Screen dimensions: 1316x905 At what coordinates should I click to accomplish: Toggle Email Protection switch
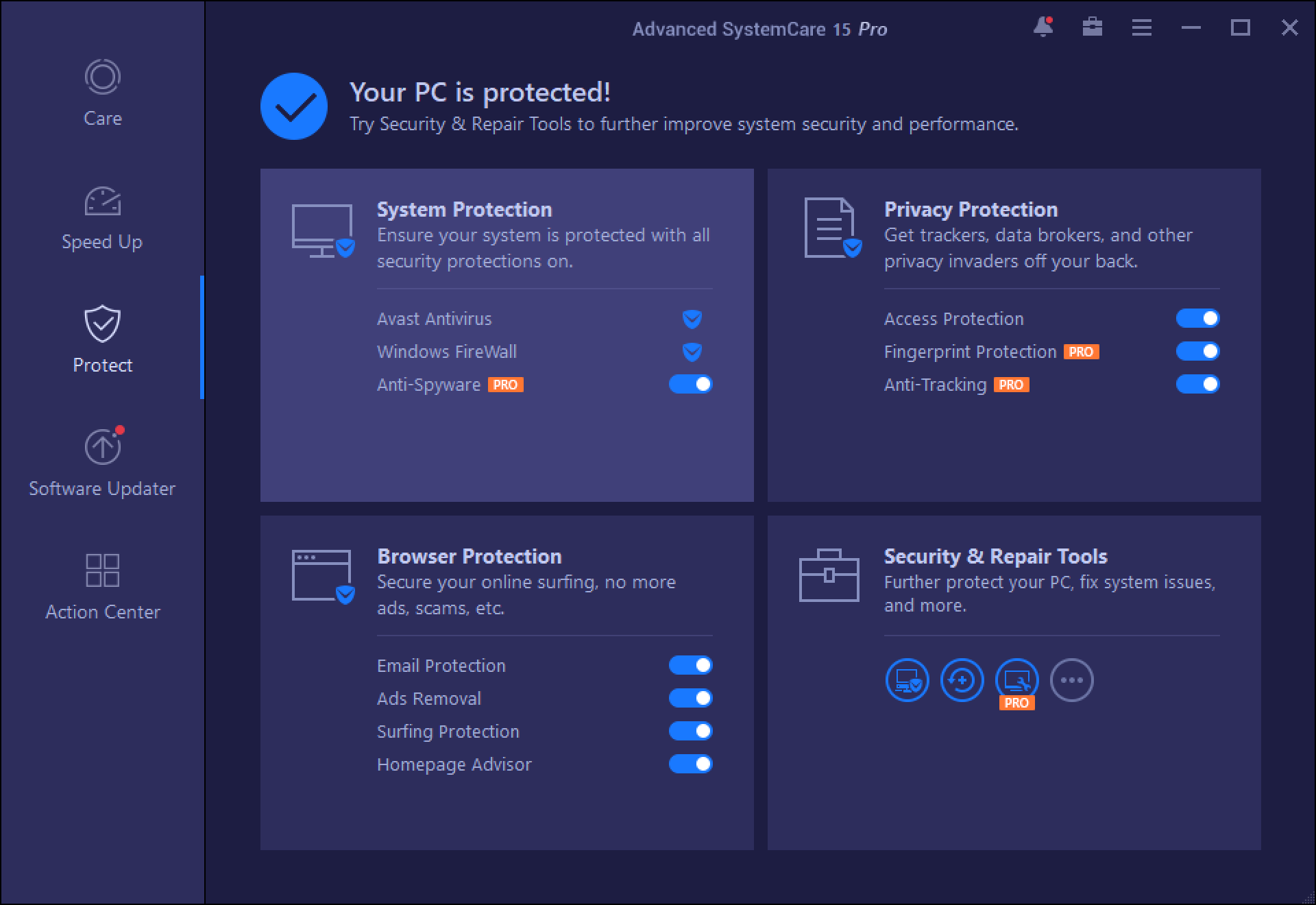(x=691, y=666)
